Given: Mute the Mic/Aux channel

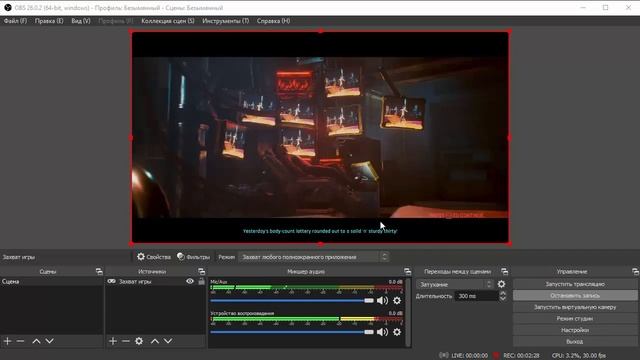Looking at the screenshot, I should (x=382, y=300).
